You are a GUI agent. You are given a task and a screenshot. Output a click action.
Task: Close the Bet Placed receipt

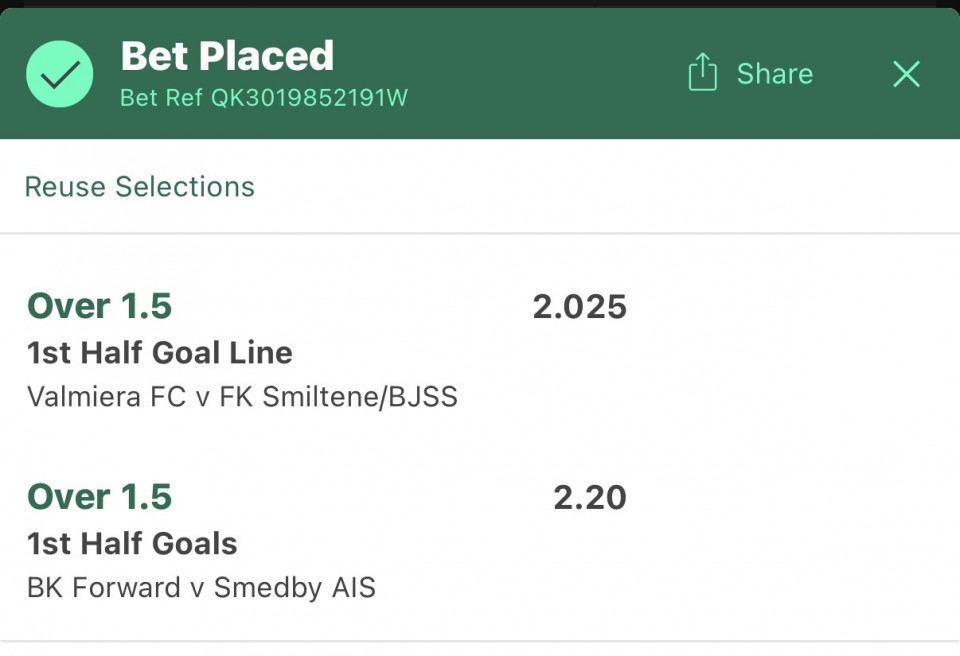[906, 74]
